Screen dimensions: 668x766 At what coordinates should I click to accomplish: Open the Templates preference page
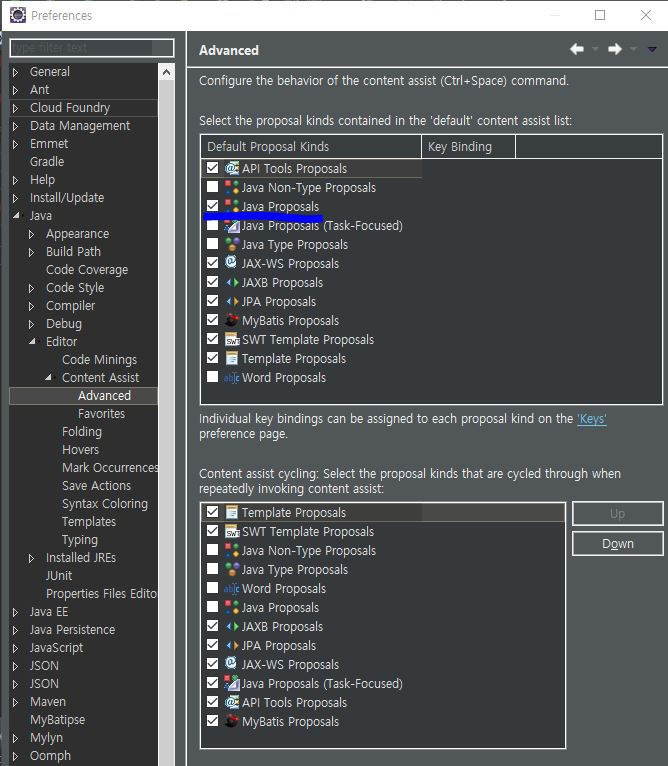click(x=89, y=522)
